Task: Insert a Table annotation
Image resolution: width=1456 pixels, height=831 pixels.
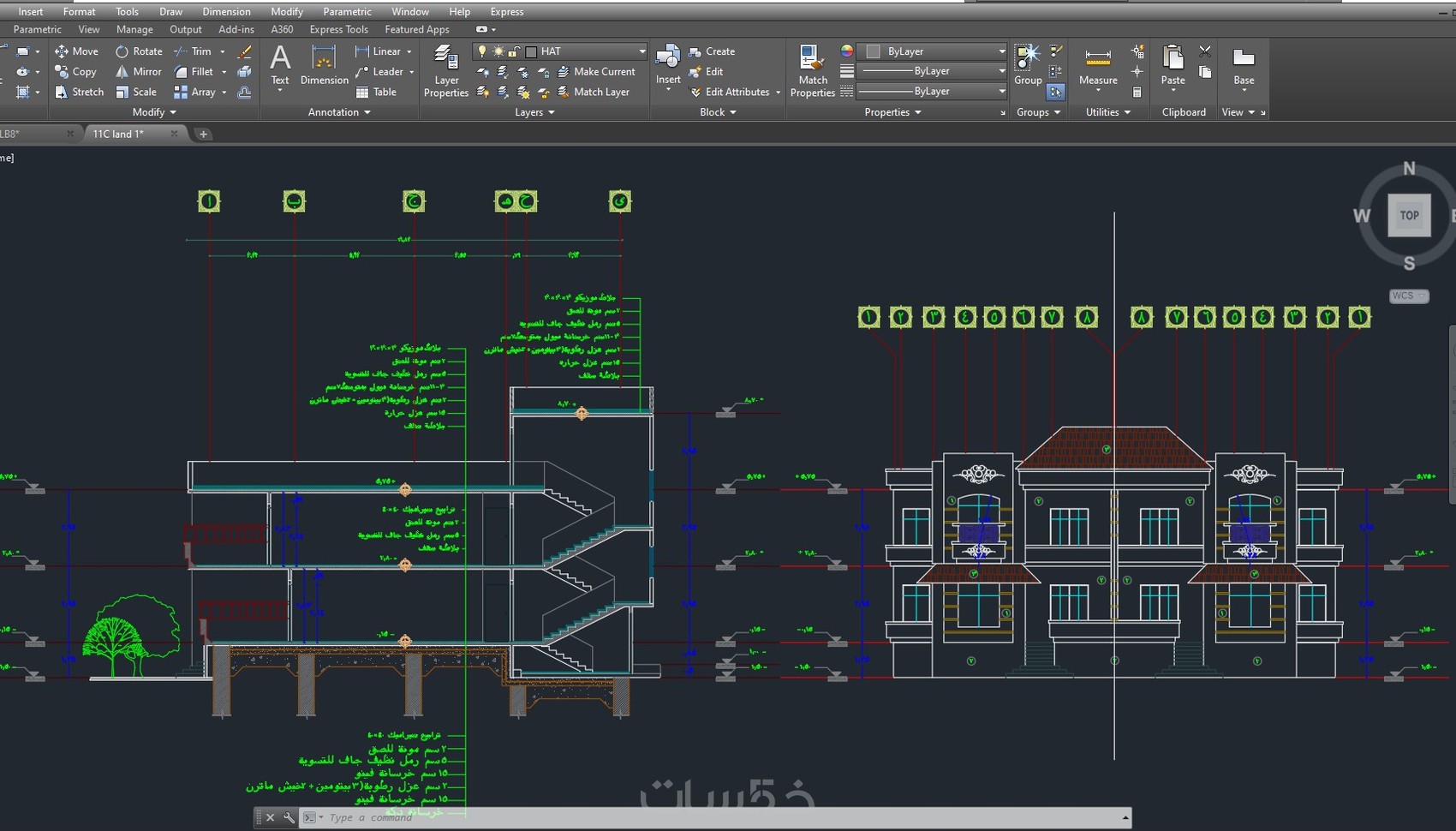Action: pos(376,93)
